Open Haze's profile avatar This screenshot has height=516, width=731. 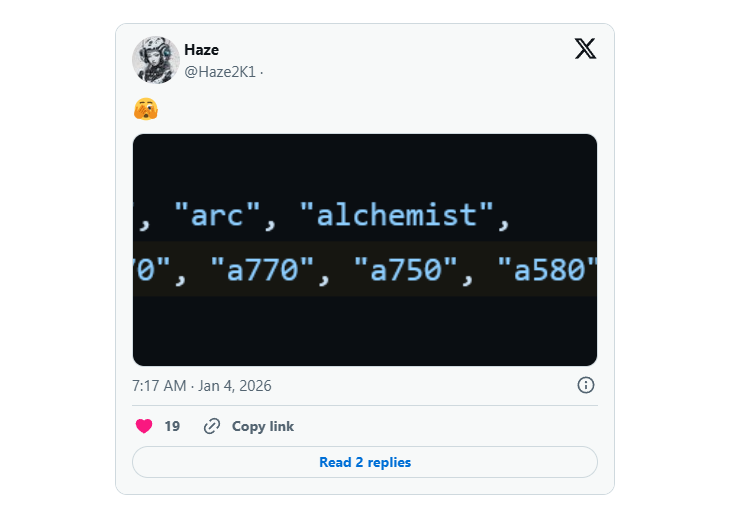click(156, 60)
